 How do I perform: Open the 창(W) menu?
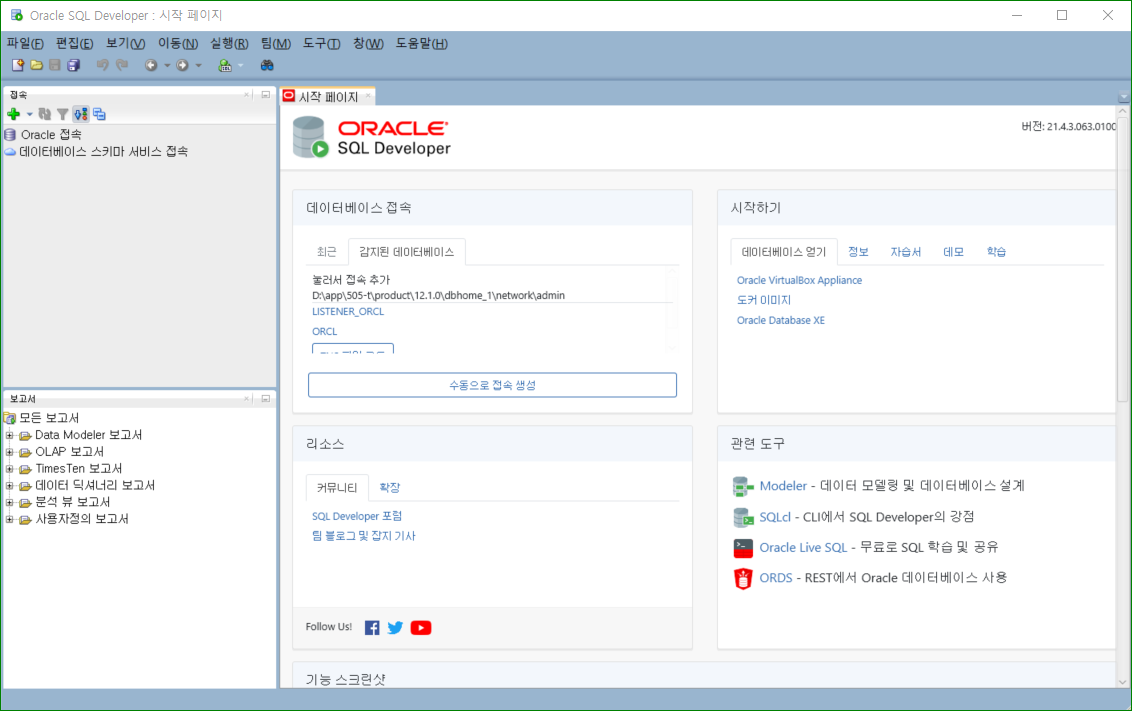coord(368,43)
